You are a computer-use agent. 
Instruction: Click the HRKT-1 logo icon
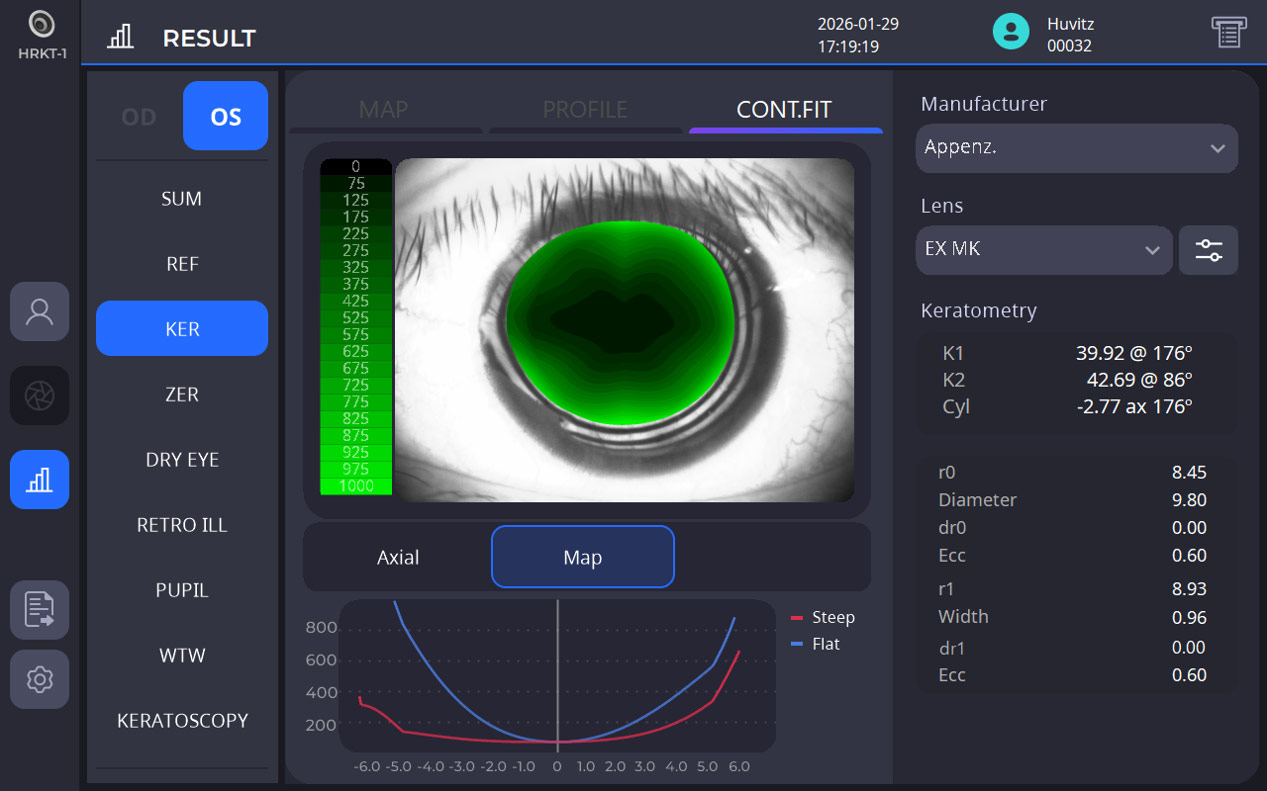pos(42,24)
